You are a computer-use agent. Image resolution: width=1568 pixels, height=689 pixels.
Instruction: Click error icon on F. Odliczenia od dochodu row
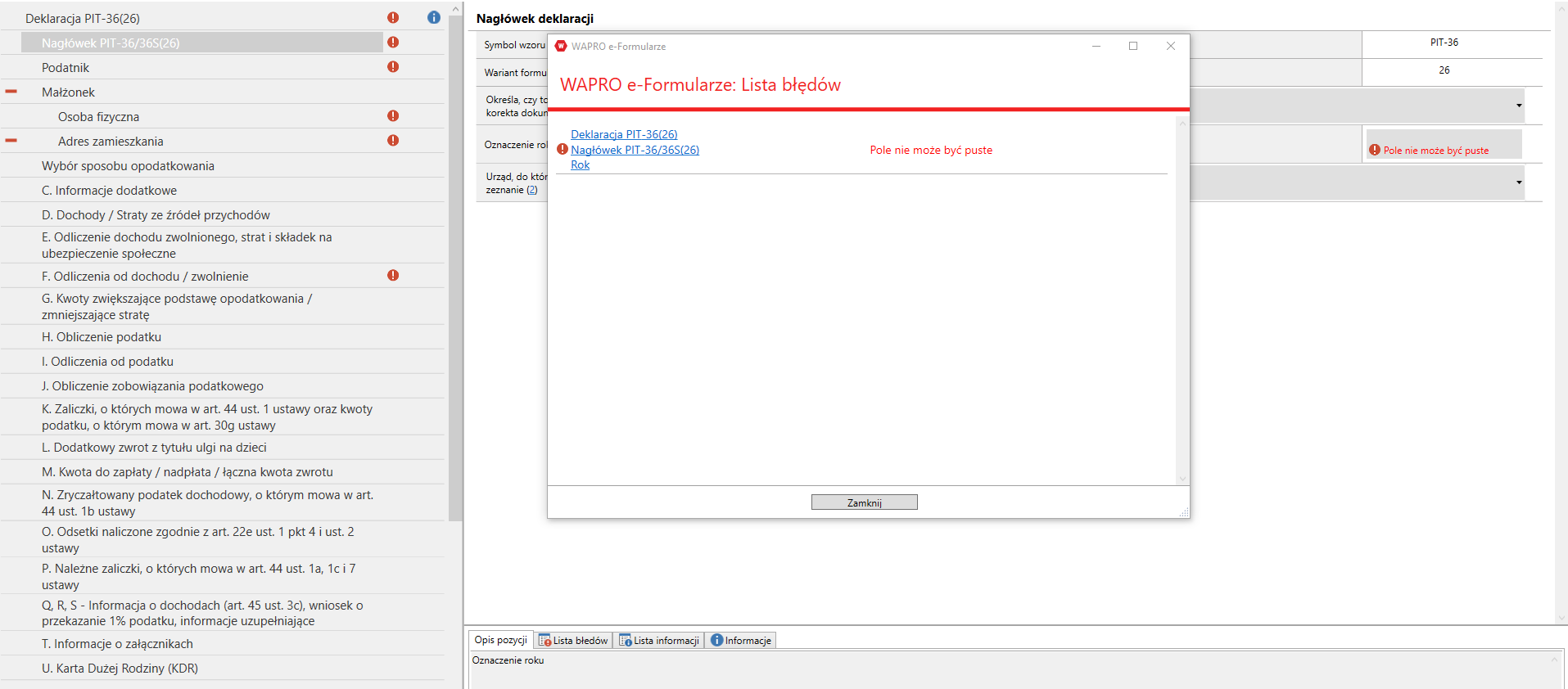pos(393,275)
